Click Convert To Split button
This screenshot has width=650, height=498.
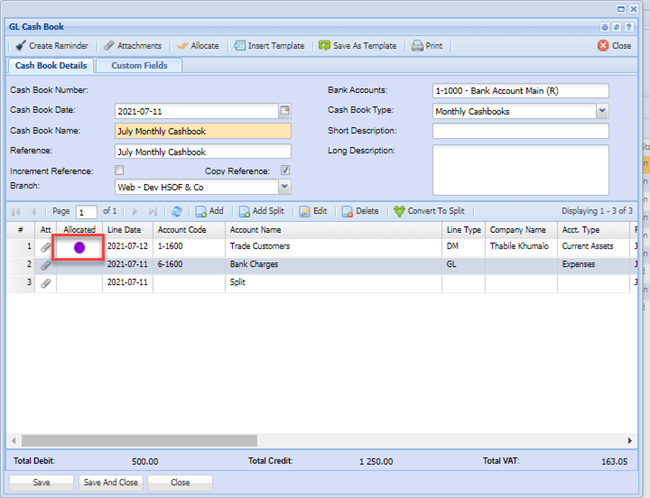[x=428, y=212]
